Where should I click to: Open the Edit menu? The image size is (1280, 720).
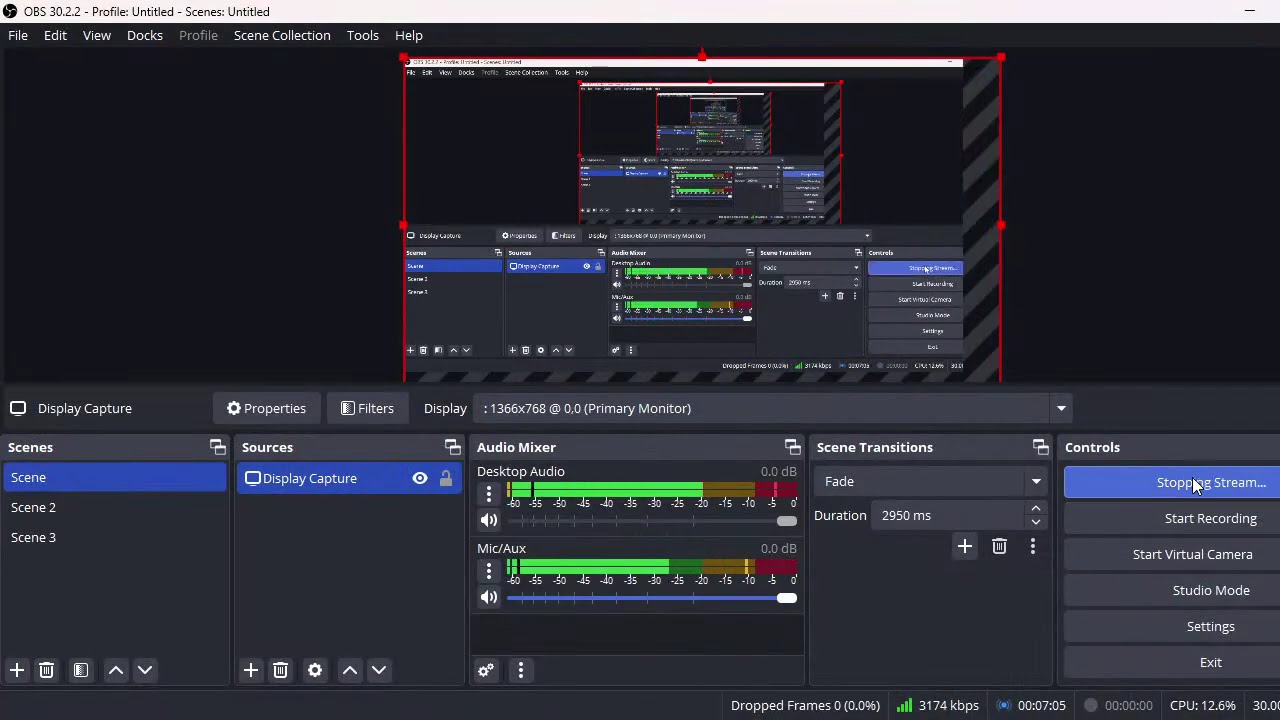(x=55, y=35)
